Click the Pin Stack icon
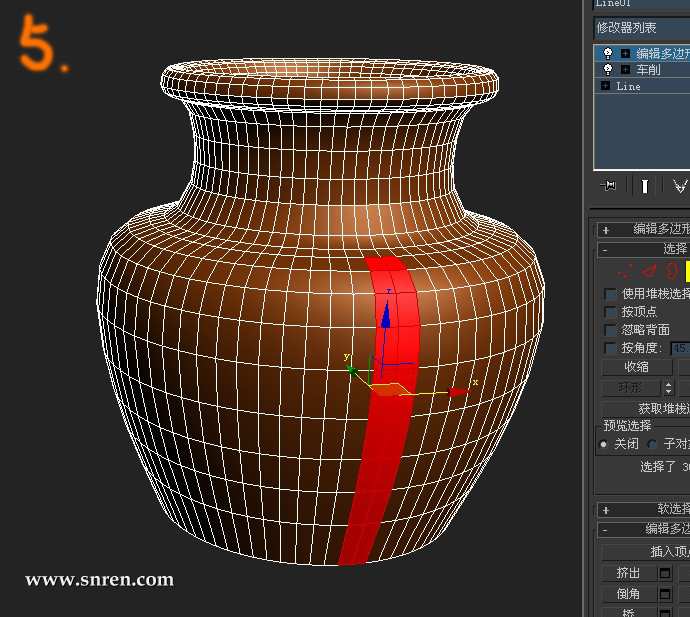The image size is (690, 617). pos(608,186)
